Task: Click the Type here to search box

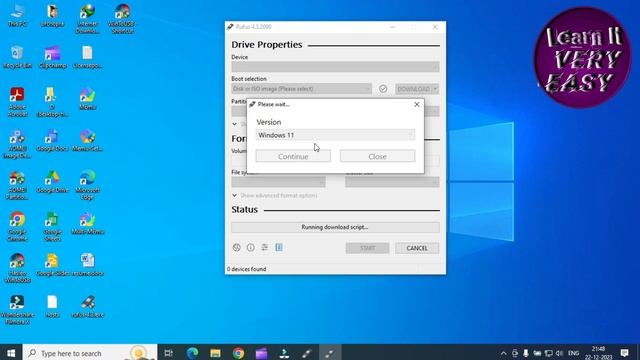Action: [90, 353]
